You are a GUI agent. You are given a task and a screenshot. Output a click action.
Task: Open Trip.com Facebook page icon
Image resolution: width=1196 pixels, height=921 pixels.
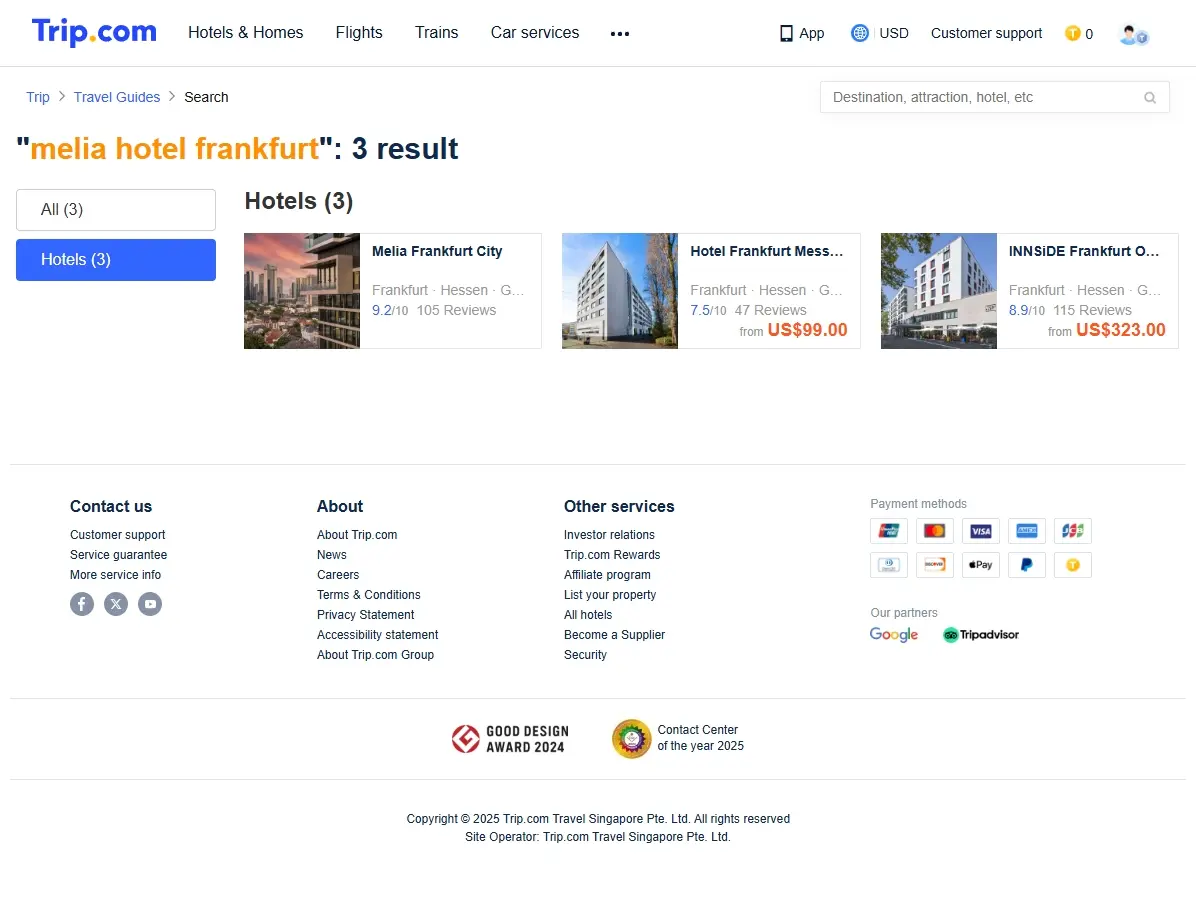(x=82, y=604)
